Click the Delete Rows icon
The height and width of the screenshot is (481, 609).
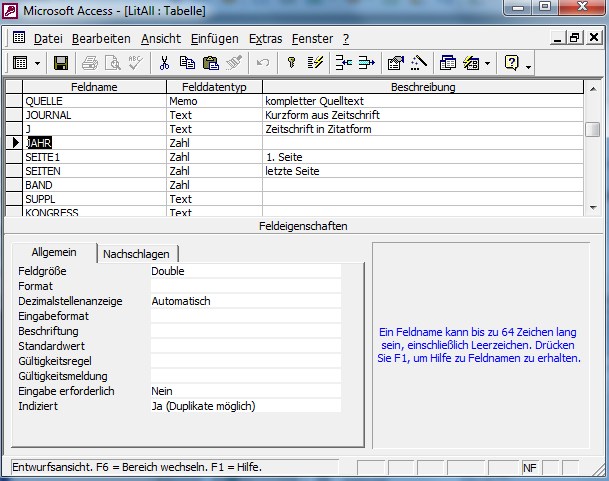coord(366,63)
